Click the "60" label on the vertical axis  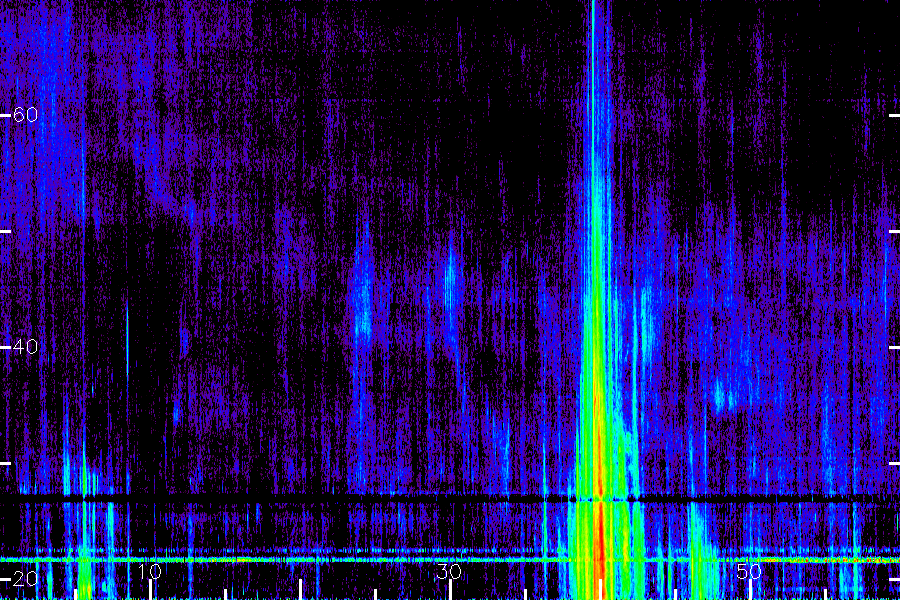pyautogui.click(x=25, y=115)
